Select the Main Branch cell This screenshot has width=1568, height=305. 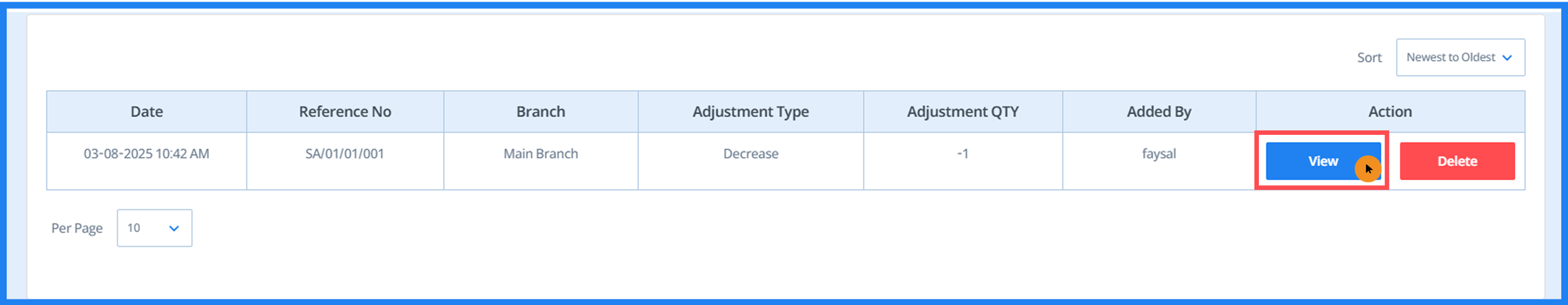click(x=540, y=154)
